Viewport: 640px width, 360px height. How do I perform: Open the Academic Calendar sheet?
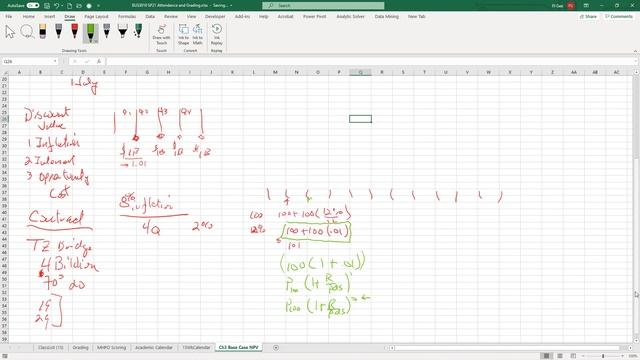point(154,347)
